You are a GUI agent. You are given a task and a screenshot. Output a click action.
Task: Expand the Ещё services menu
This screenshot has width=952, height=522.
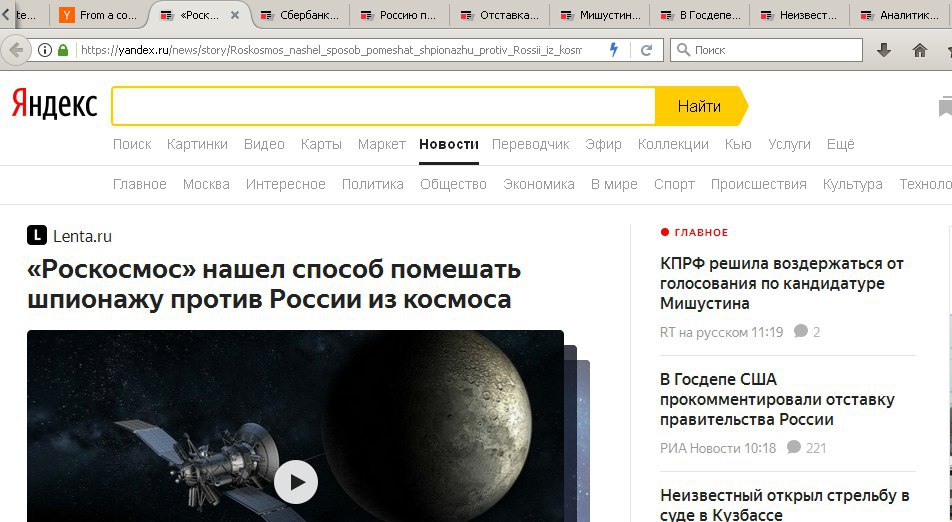(841, 144)
